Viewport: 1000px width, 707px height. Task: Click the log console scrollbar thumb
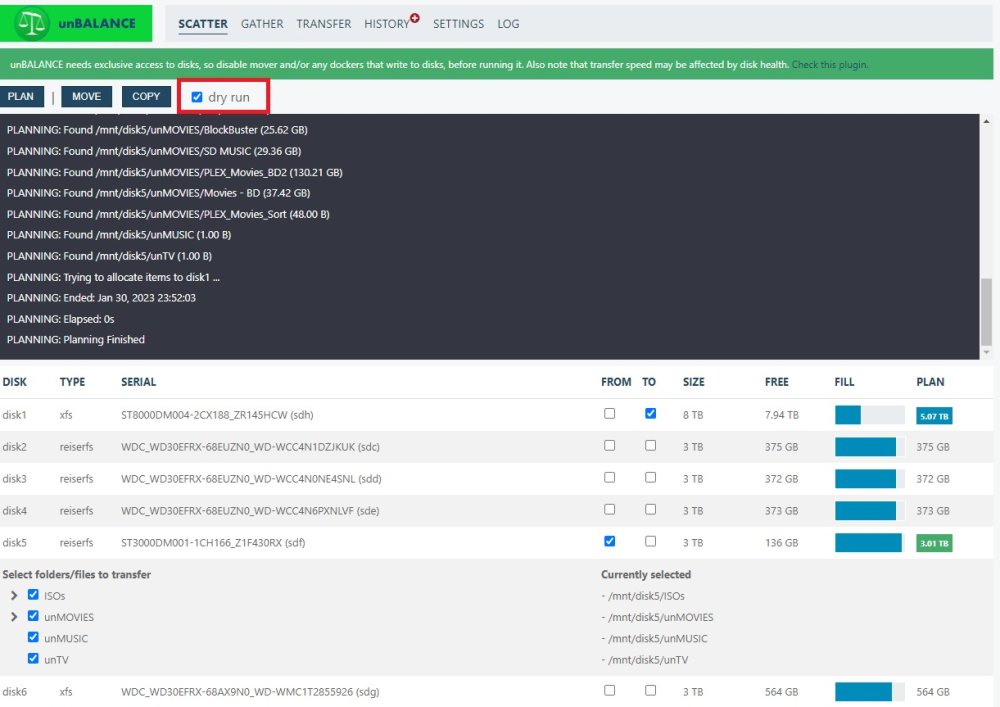pyautogui.click(x=987, y=311)
